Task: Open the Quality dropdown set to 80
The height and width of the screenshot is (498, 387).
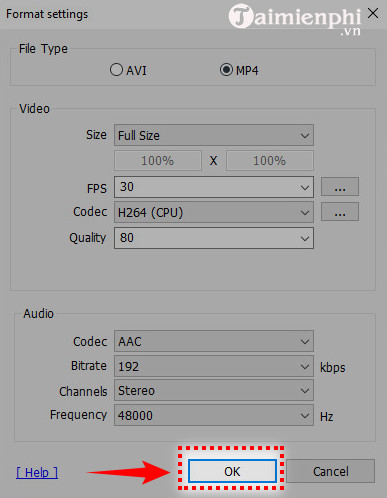Action: tap(214, 238)
